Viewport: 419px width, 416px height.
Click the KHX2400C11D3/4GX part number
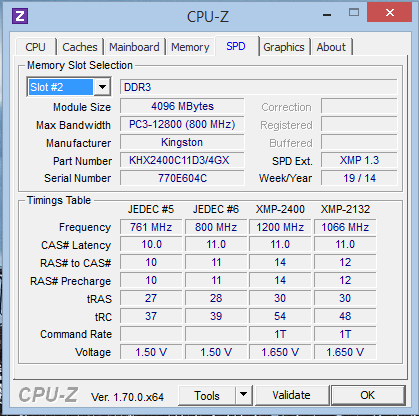(x=182, y=160)
